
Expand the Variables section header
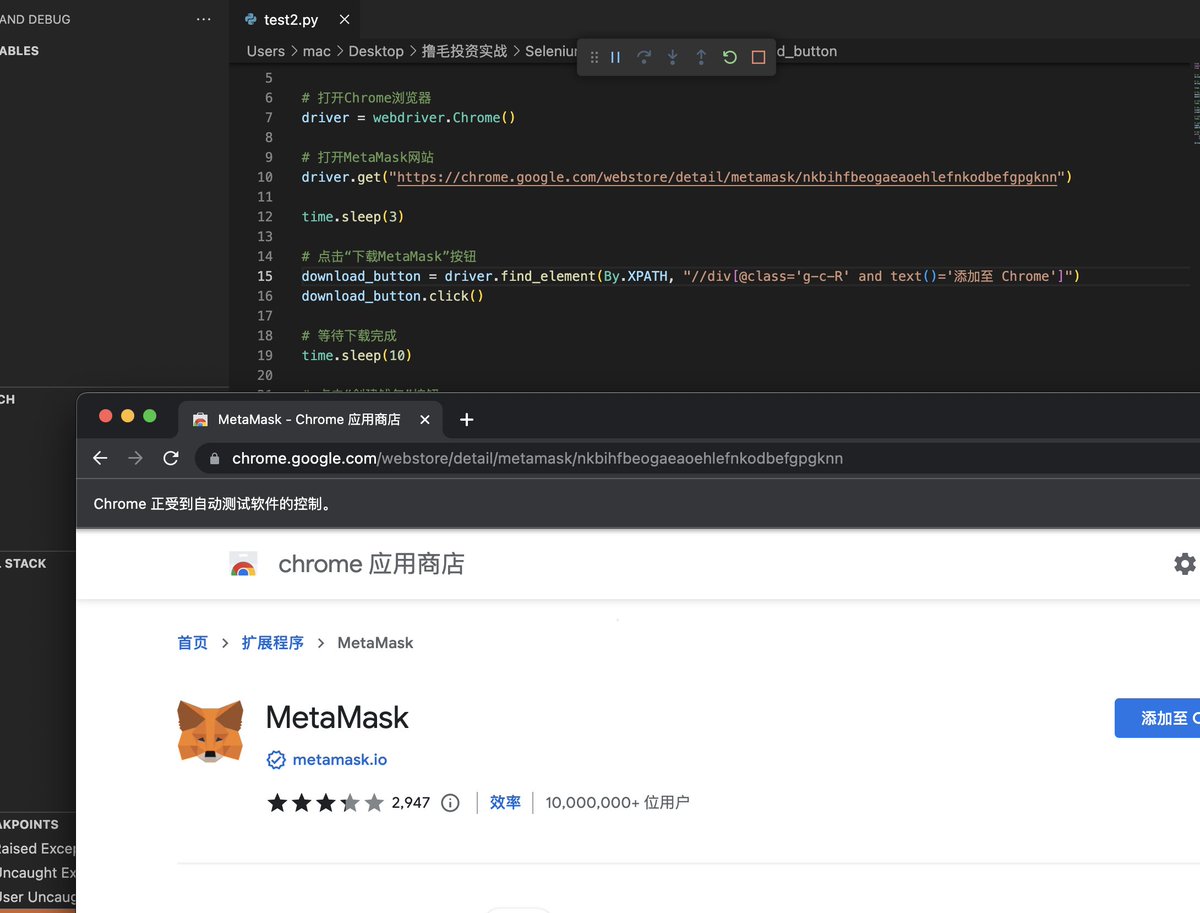pos(114,51)
